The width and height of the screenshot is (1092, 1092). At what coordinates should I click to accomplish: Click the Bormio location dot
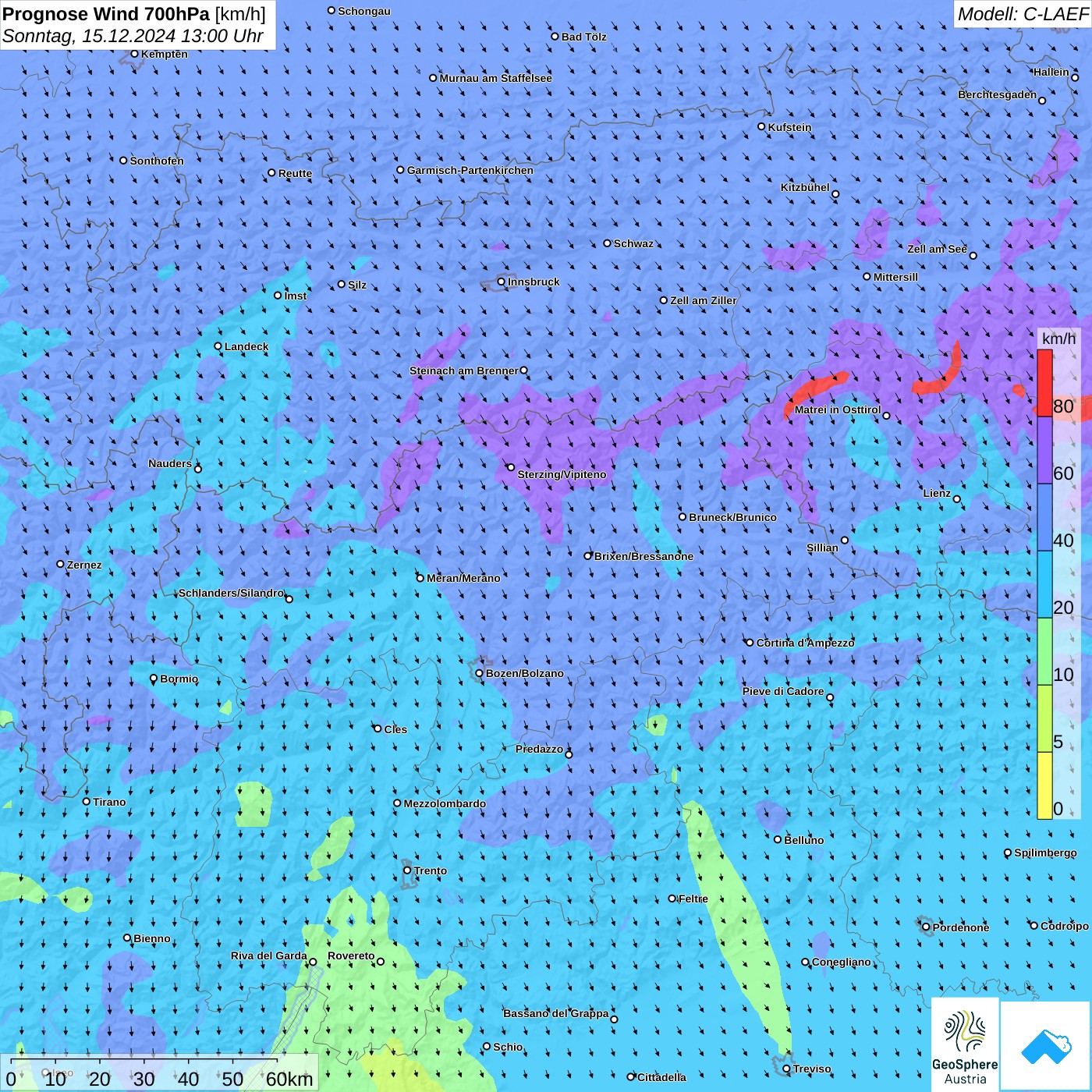154,679
